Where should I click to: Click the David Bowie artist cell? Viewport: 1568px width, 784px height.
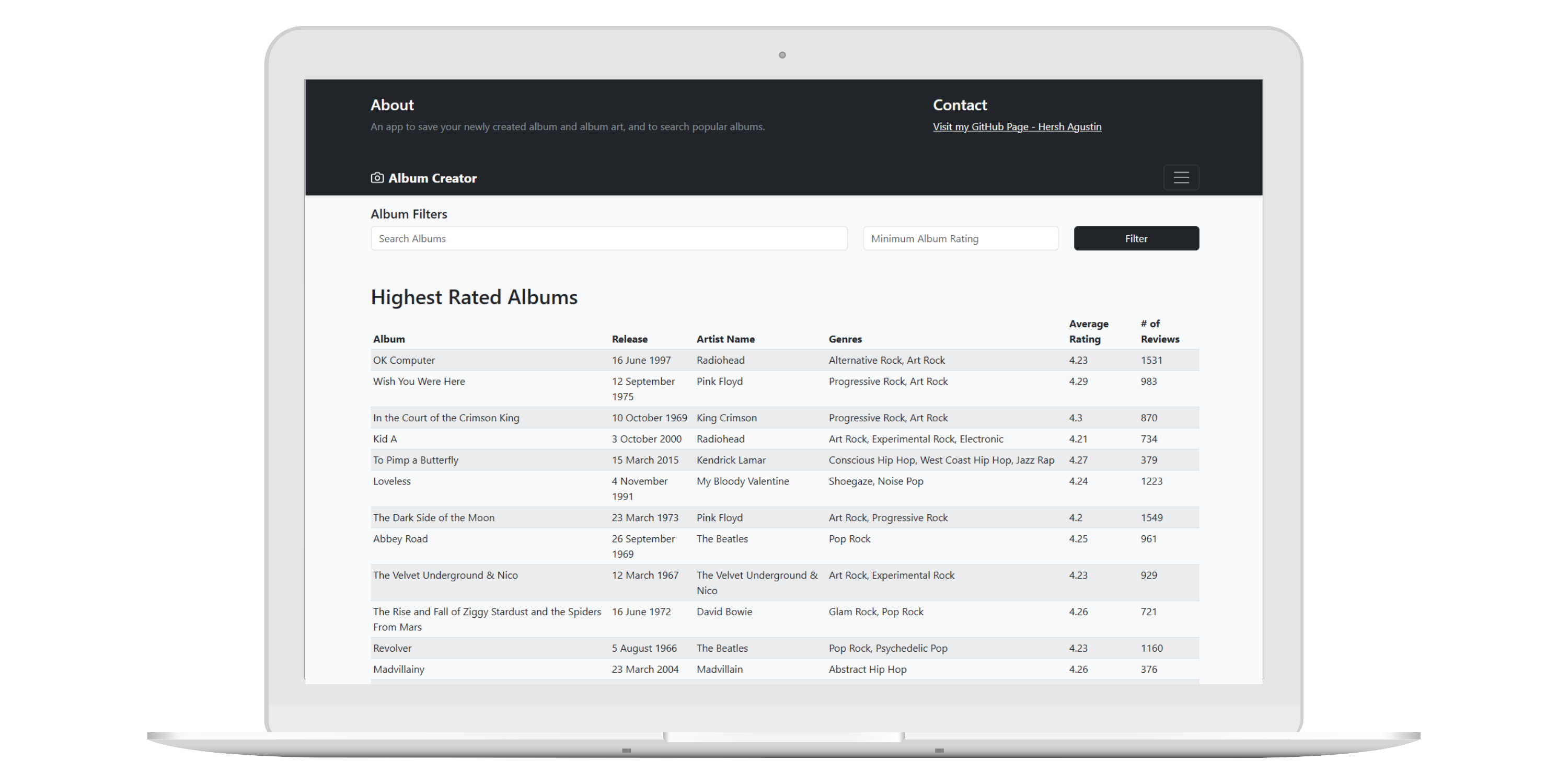tap(724, 612)
